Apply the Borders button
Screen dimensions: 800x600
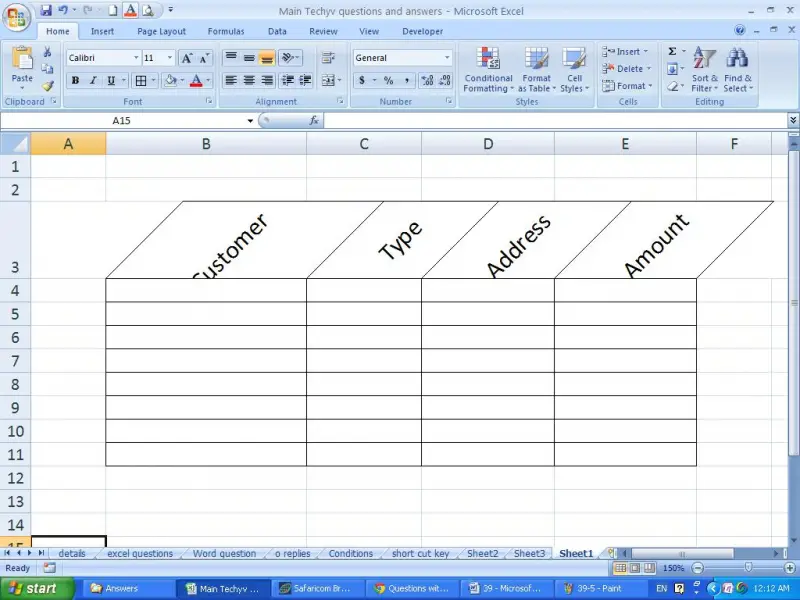click(141, 81)
